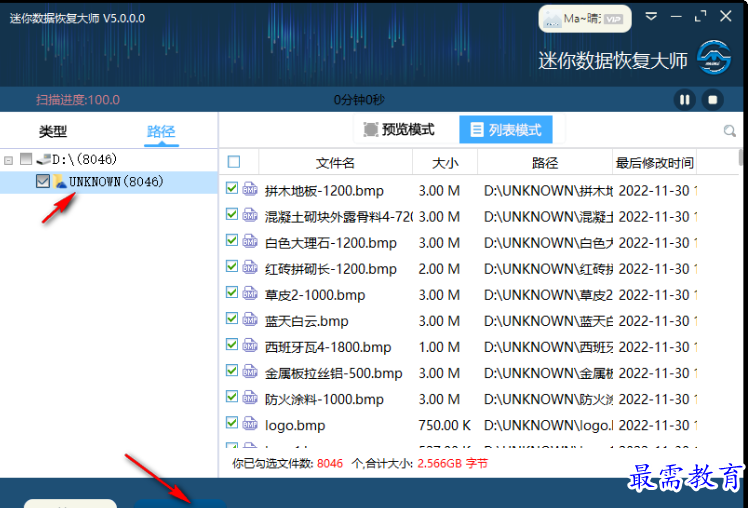751x508 pixels.
Task: Click BMP icon of 金属板拉丝铝-500.bmp
Action: click(x=250, y=371)
